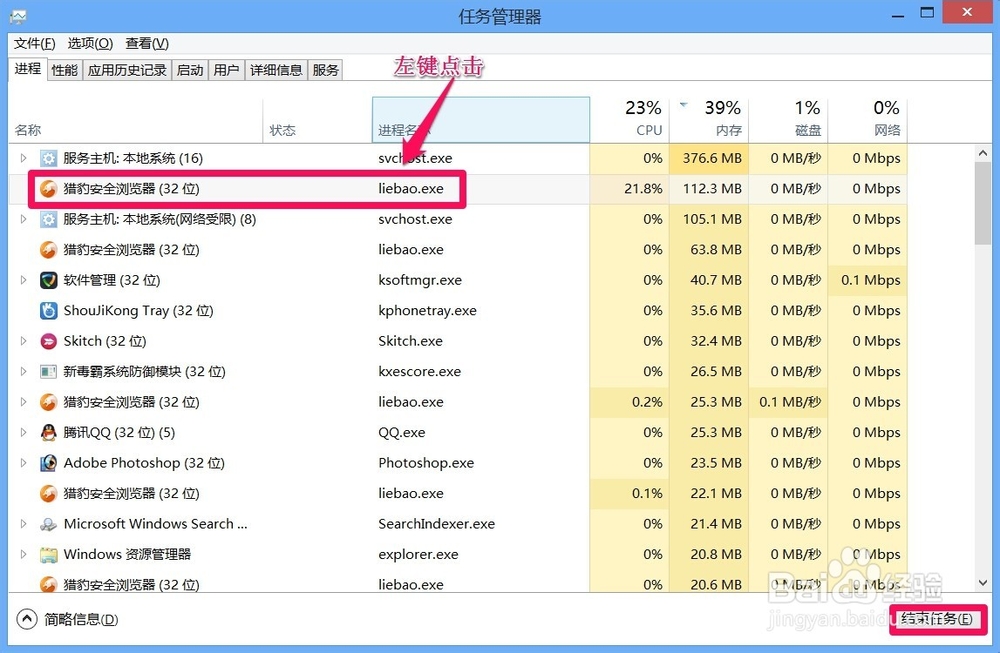Screen dimensions: 1000x653
Task: Select the SearchIndexer.exe process name
Action: tap(436, 524)
